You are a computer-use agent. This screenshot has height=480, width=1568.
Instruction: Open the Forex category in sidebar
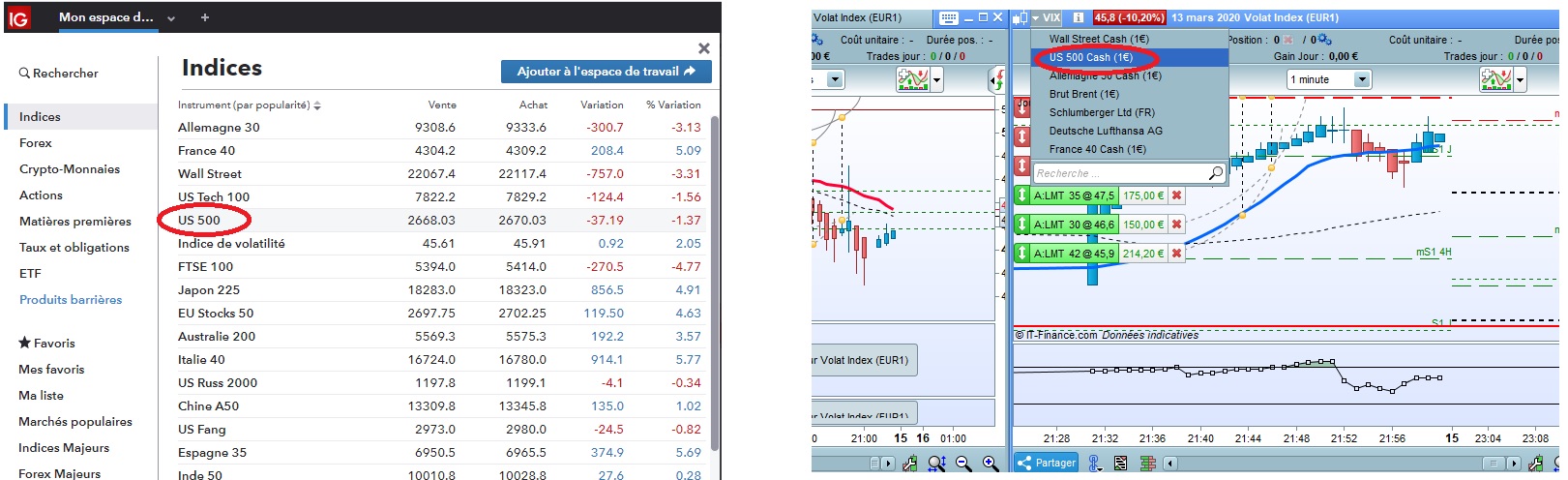(36, 142)
